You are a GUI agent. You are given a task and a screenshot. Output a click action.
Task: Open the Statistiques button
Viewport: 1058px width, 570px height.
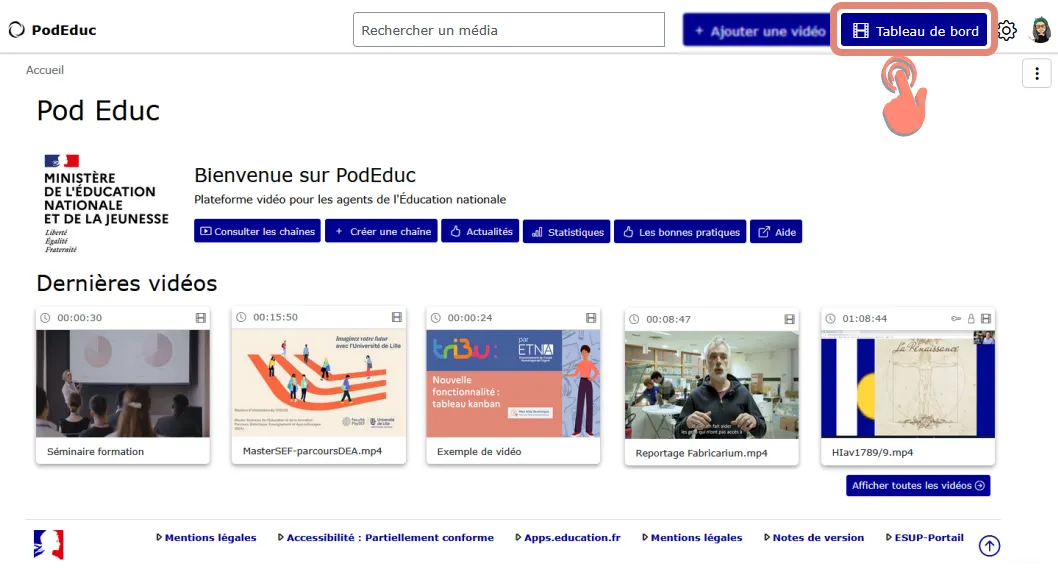567,231
